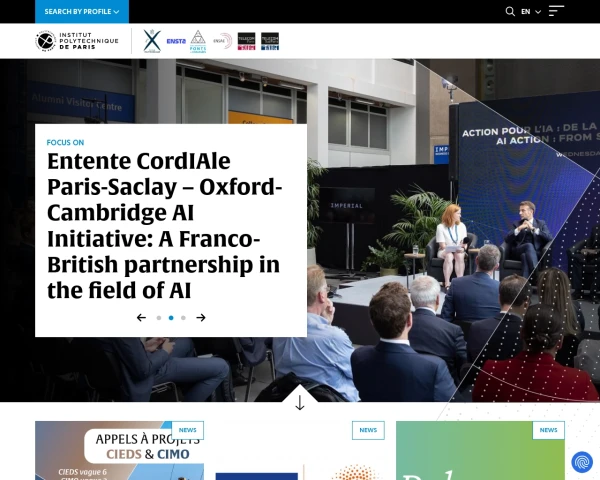Click NEWS tag on CIEDS & CIMO card

coord(188,430)
